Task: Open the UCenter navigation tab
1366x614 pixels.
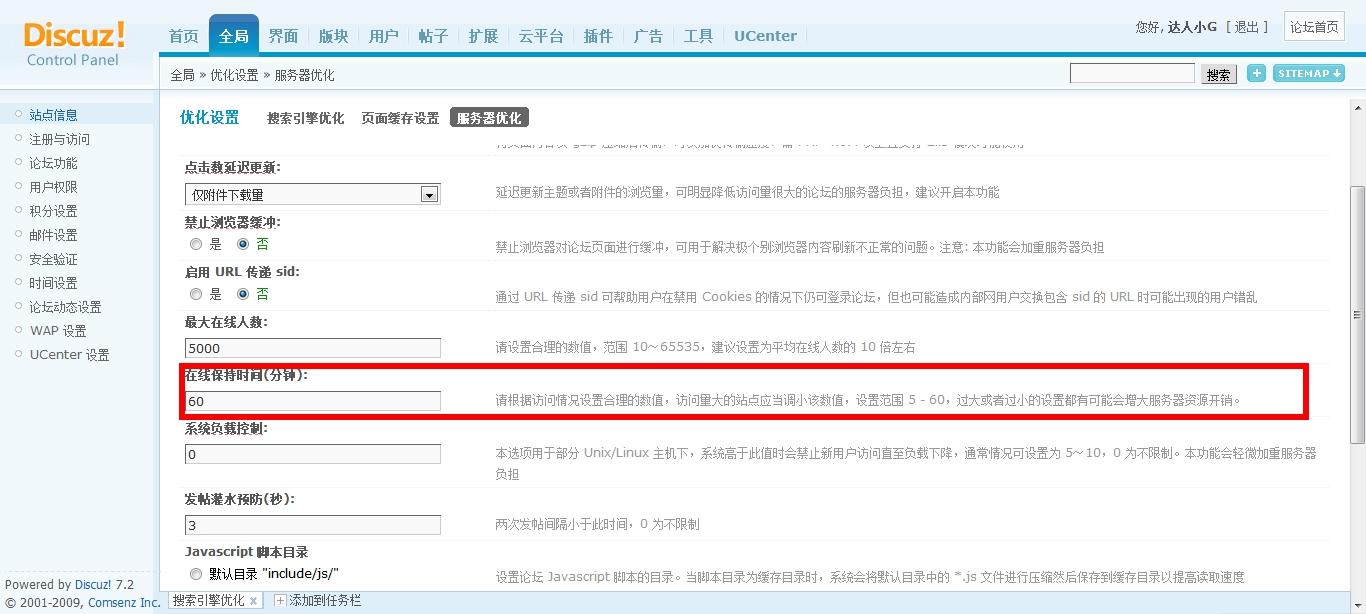Action: [x=765, y=36]
